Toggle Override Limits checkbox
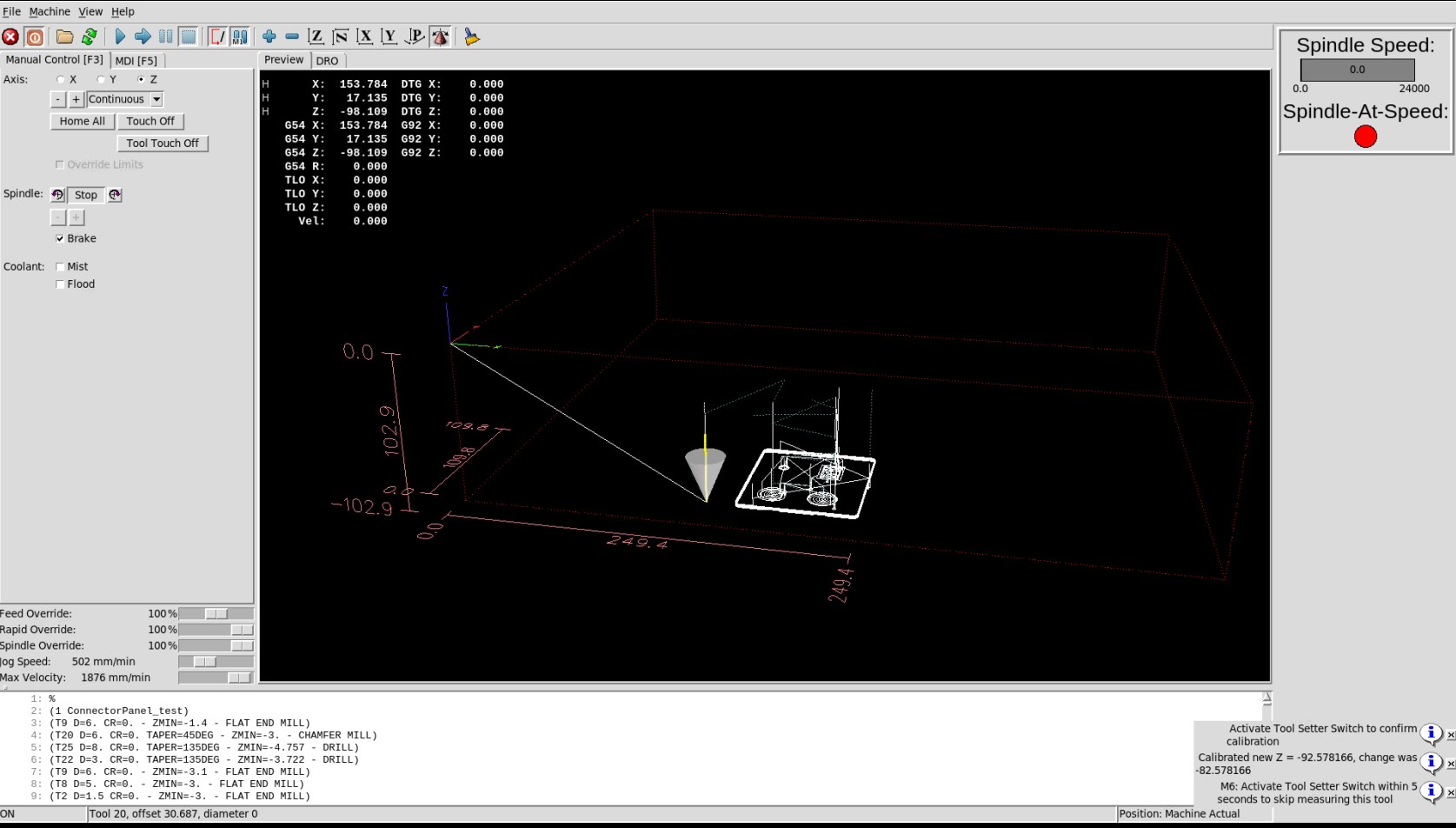1456x828 pixels. pyautogui.click(x=60, y=164)
